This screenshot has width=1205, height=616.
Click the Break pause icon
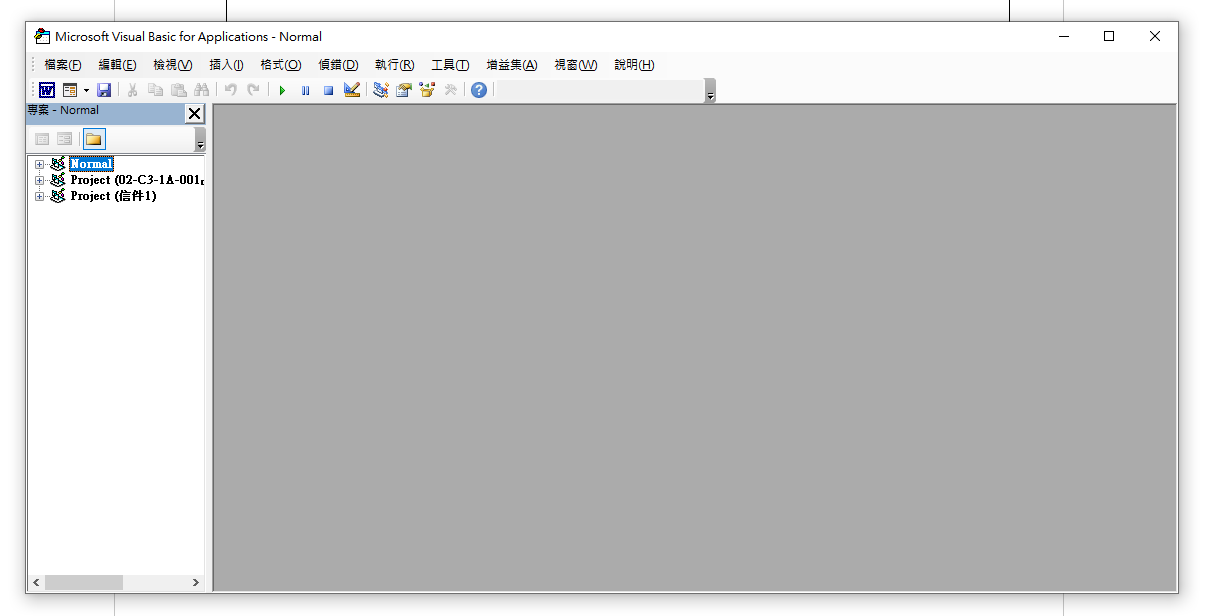[x=305, y=90]
